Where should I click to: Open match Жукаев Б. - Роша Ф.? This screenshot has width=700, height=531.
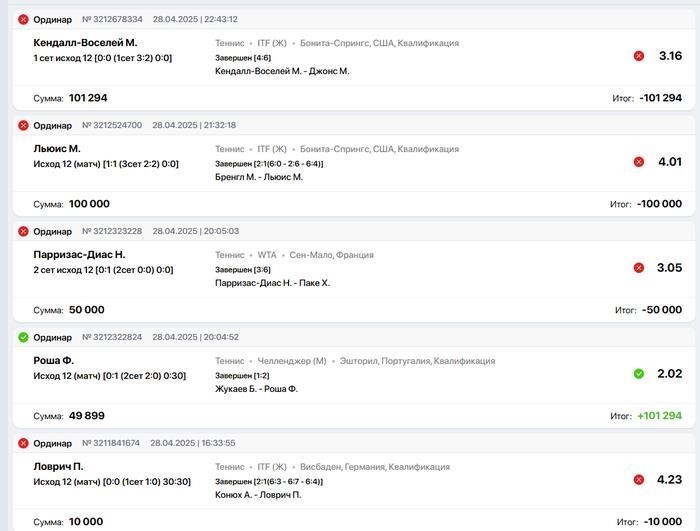tap(256, 389)
